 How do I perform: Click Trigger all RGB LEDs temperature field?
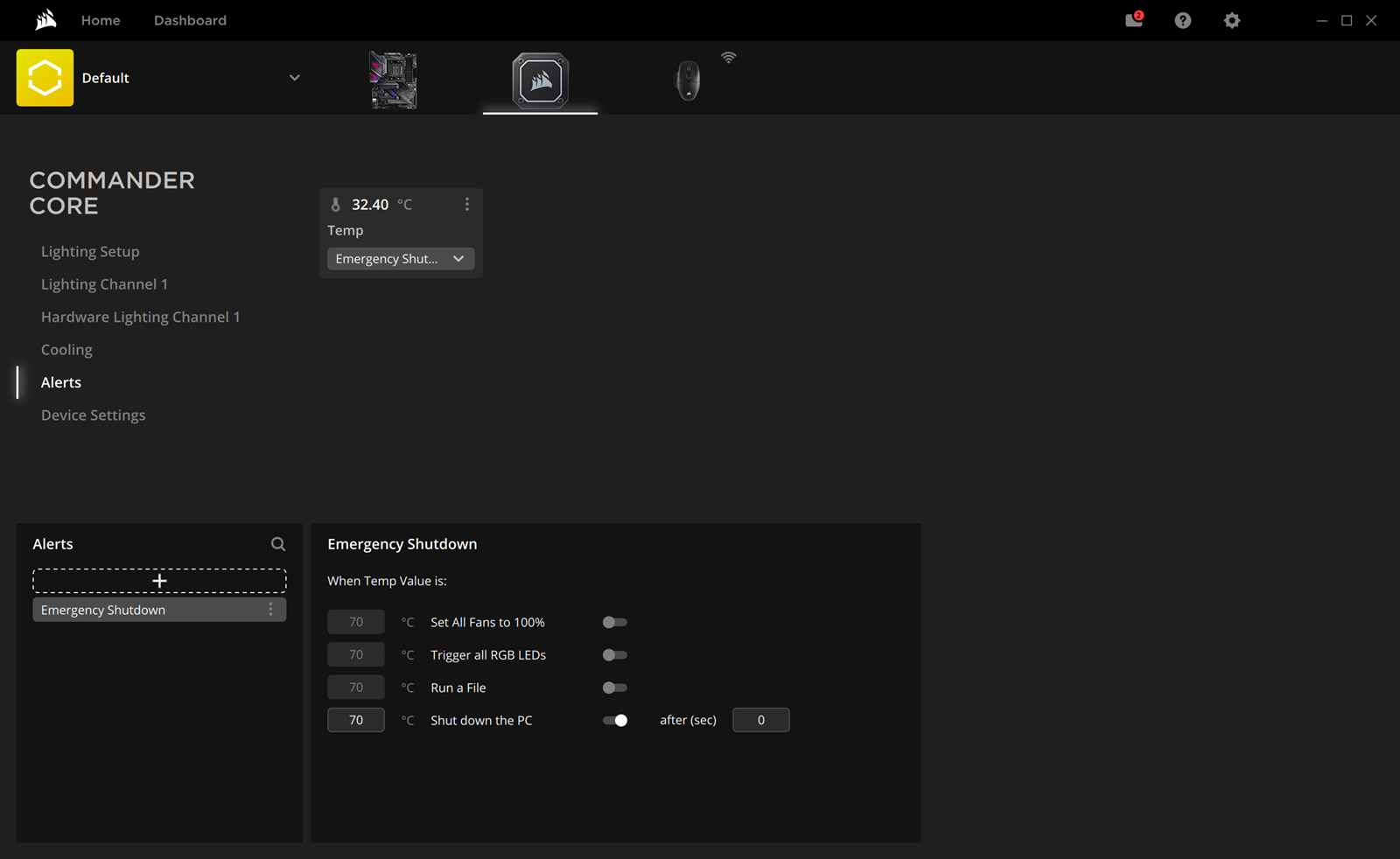(356, 654)
